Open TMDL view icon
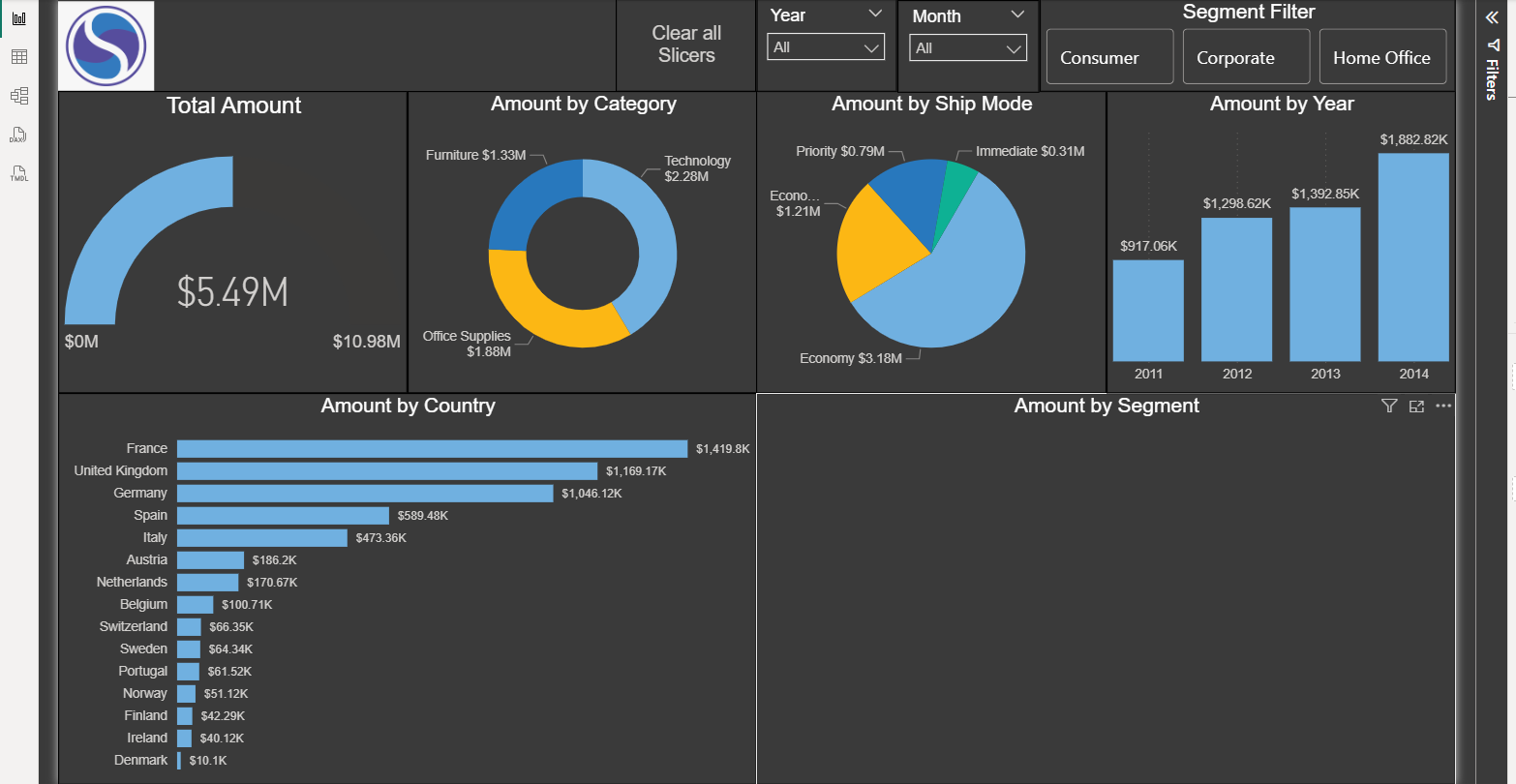 point(18,173)
